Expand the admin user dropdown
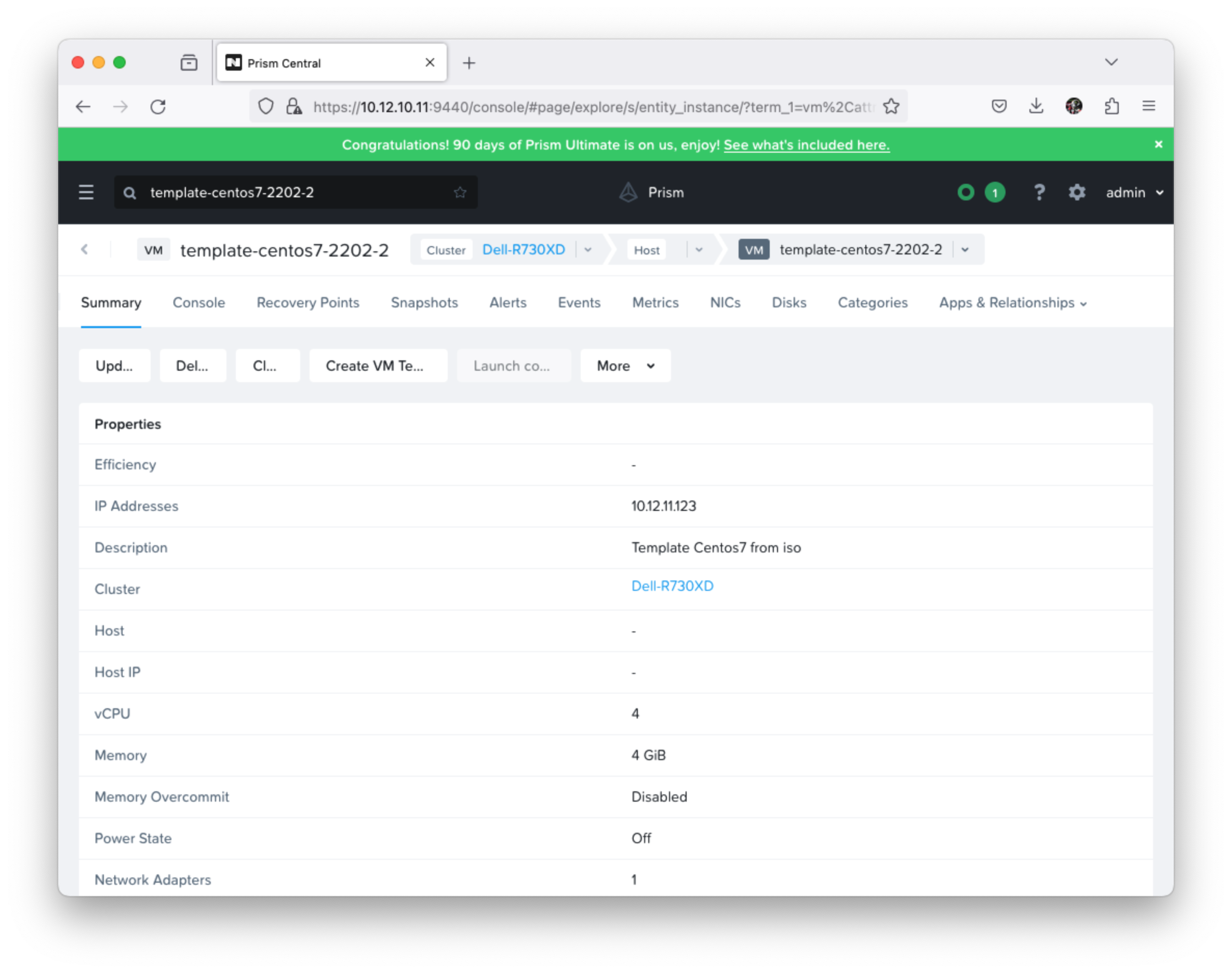This screenshot has width=1232, height=973. pos(1134,193)
